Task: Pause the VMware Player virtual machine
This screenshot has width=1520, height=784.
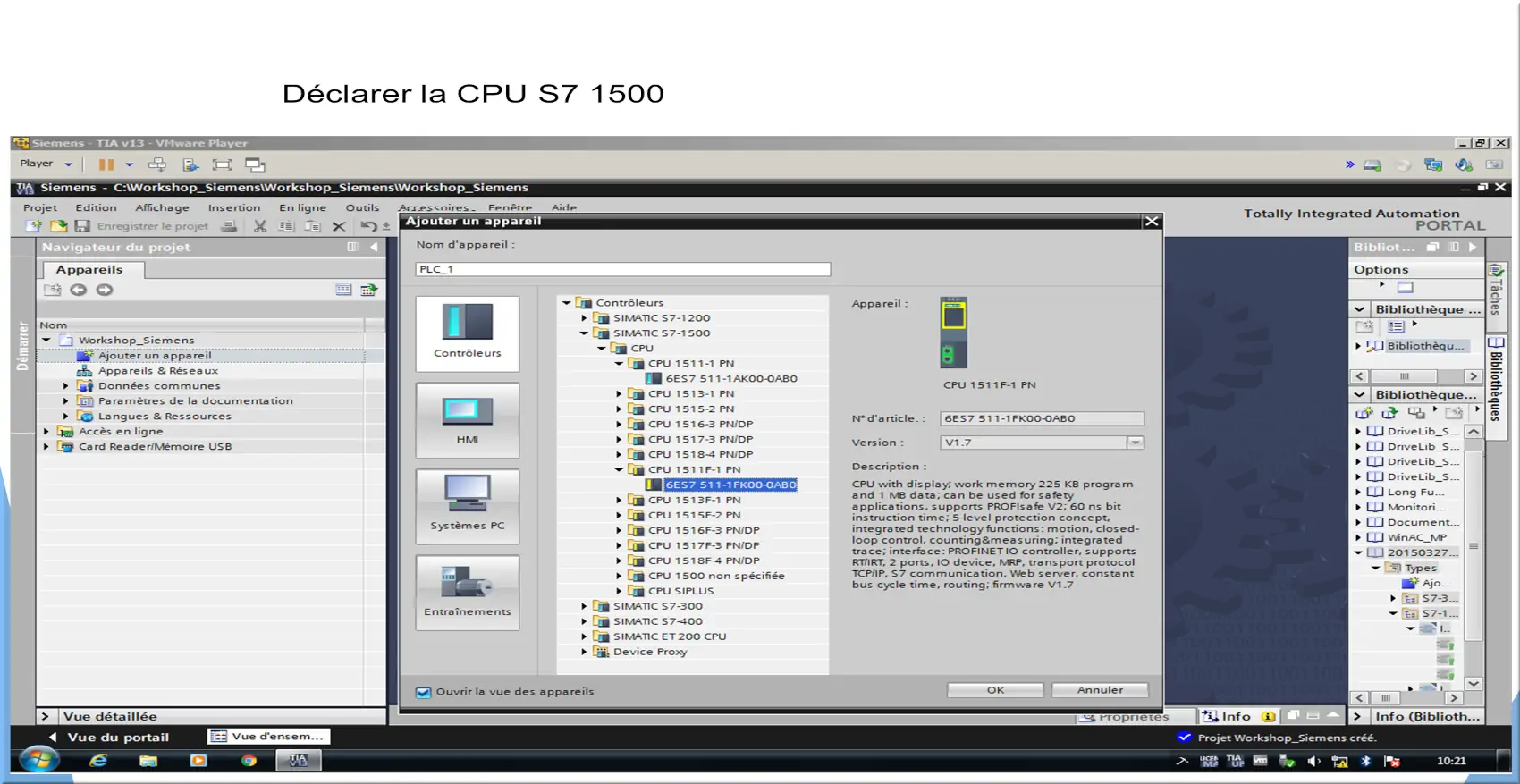Action: click(106, 164)
